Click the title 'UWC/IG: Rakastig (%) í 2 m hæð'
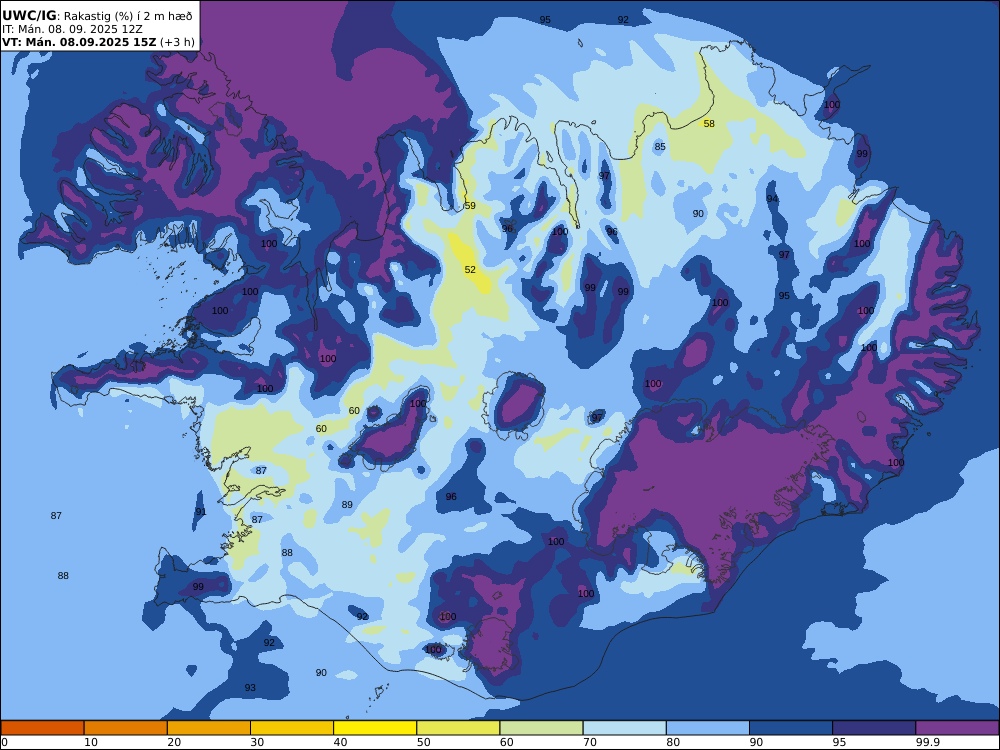The height and width of the screenshot is (750, 1000). [x=97, y=16]
